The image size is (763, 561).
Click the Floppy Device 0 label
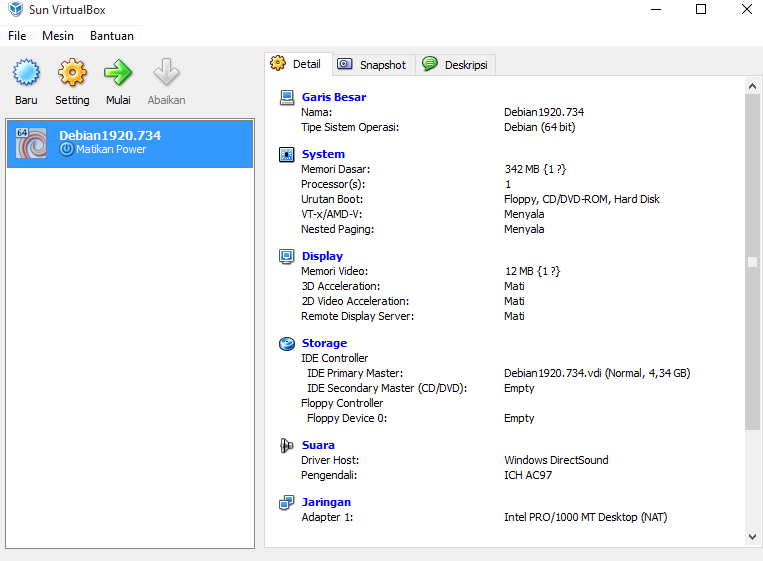pyautogui.click(x=347, y=418)
